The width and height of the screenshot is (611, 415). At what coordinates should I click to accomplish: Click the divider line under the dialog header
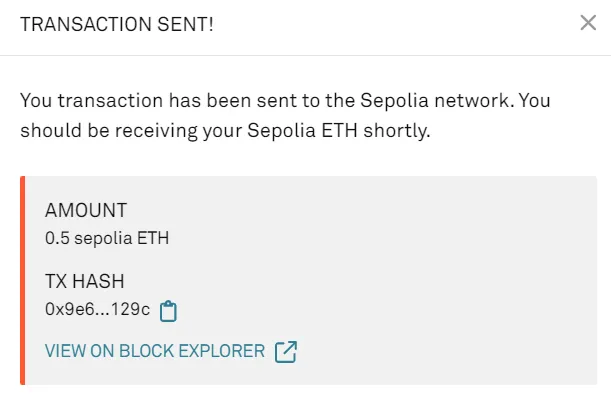coord(305,55)
